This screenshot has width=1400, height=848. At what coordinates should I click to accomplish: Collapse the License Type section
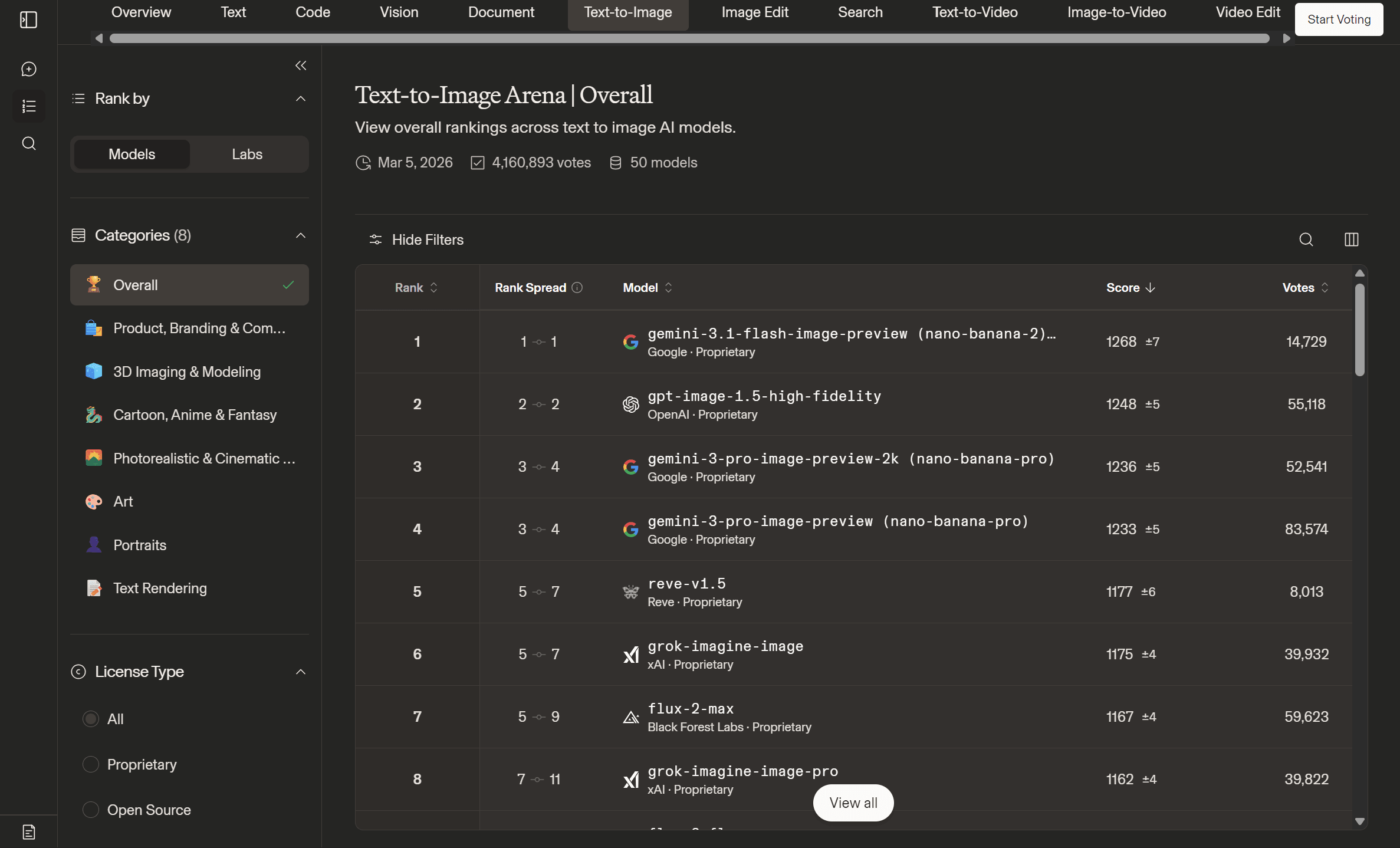pyautogui.click(x=301, y=672)
